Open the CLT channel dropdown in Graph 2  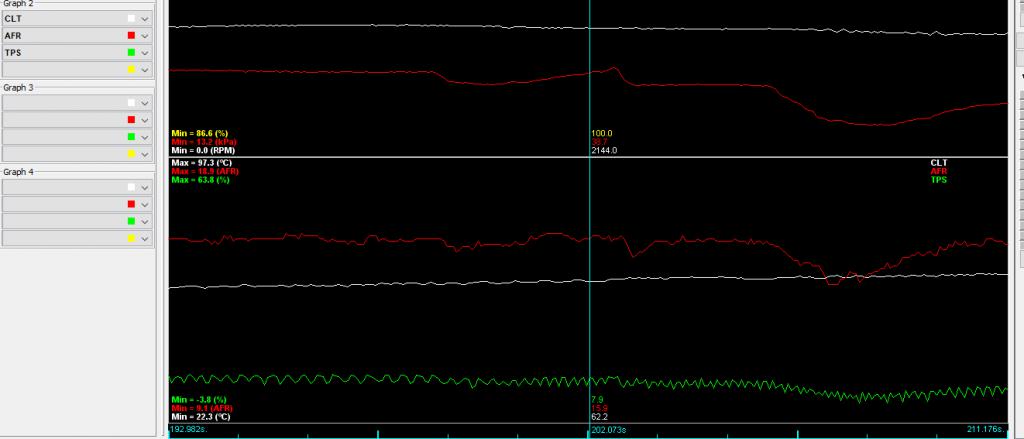[x=145, y=19]
